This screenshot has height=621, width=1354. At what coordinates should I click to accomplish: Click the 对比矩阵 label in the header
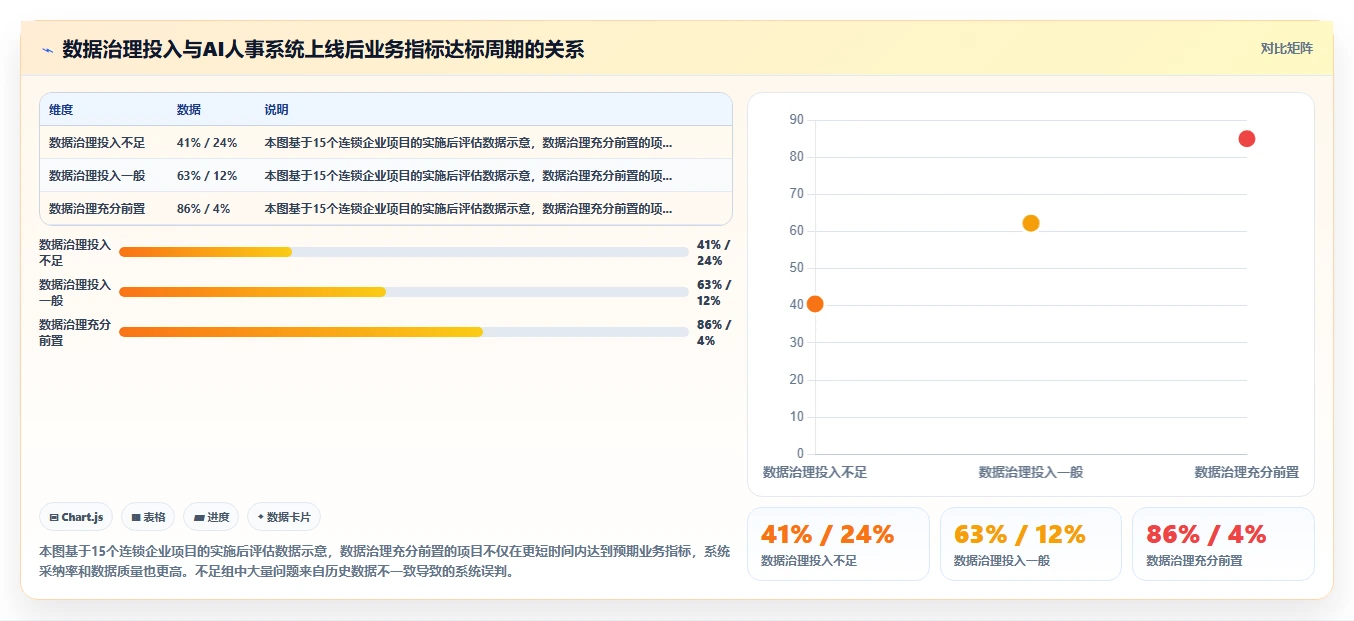coord(1287,48)
